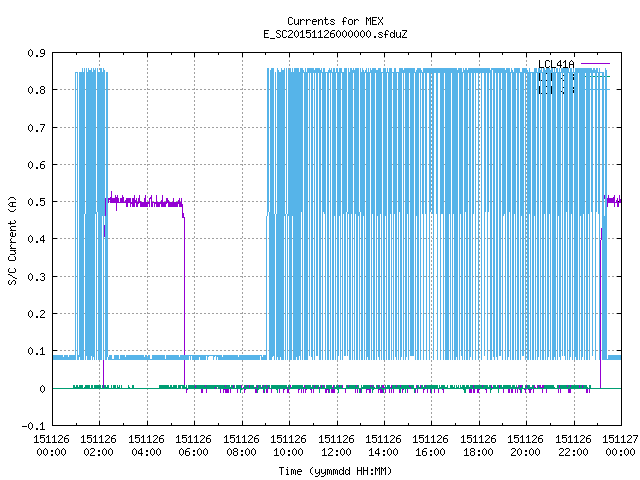Click the 0.7 y-axis tick label
This screenshot has width=640, height=480.
[x=37, y=128]
